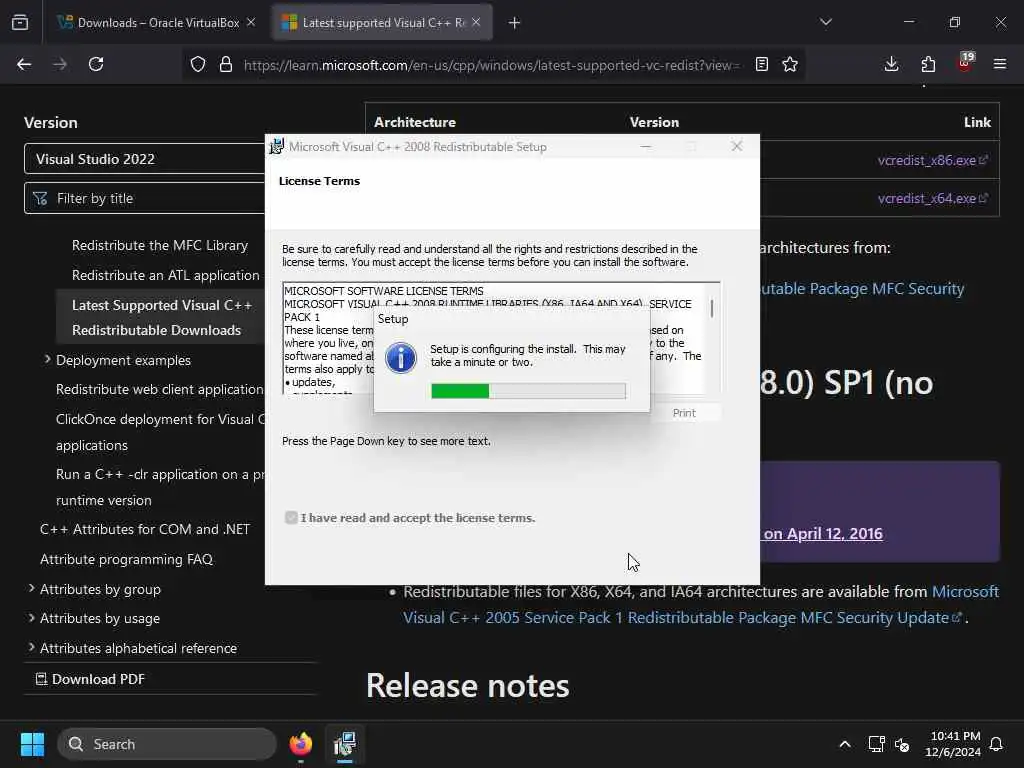Image resolution: width=1024 pixels, height=768 pixels.
Task: Click the Release notes heading
Action: 468,686
